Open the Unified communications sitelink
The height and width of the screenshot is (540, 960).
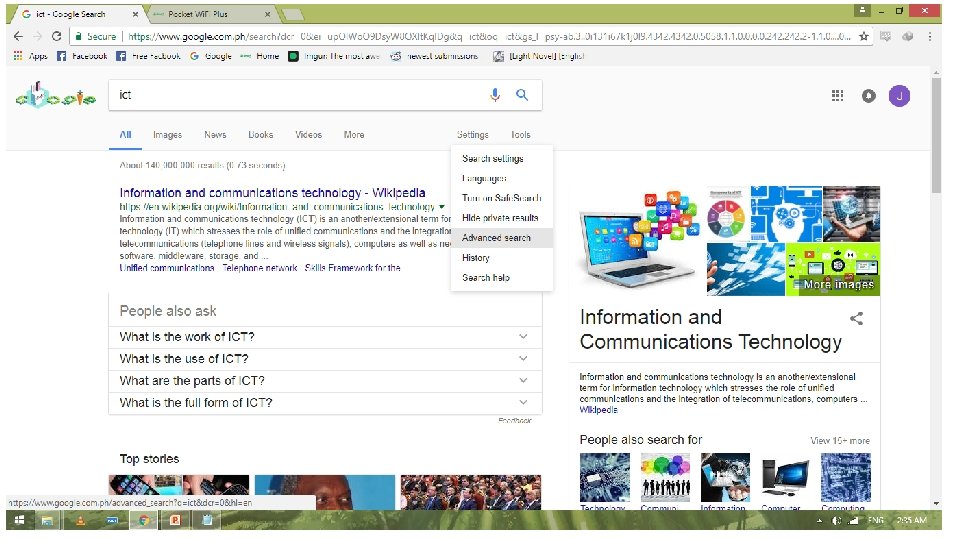(167, 268)
